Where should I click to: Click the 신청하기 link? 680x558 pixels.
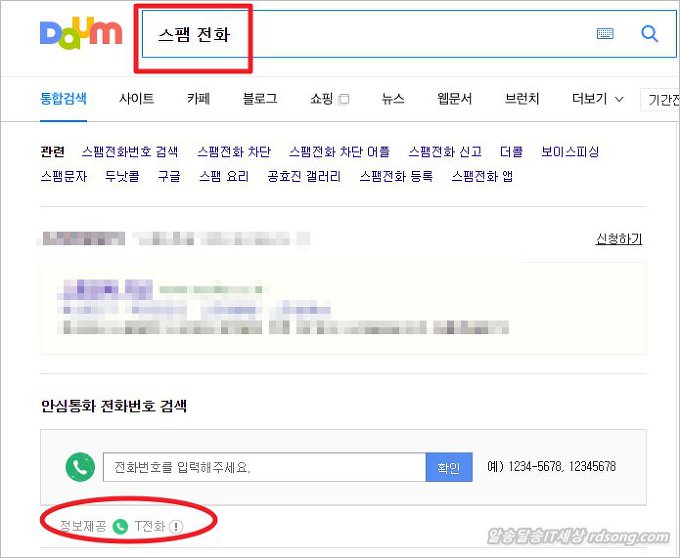[x=619, y=238]
